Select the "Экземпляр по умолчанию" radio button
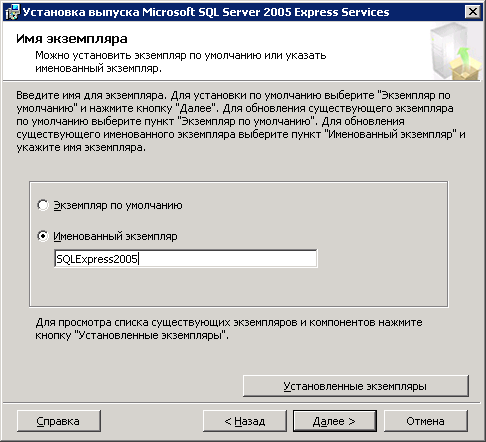This screenshot has width=486, height=442. [x=43, y=205]
